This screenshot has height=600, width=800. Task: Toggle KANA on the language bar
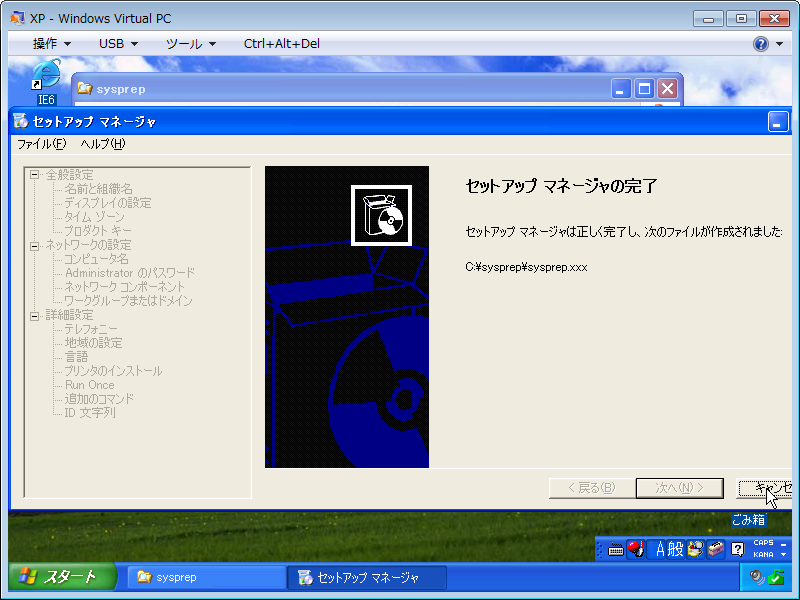763,555
